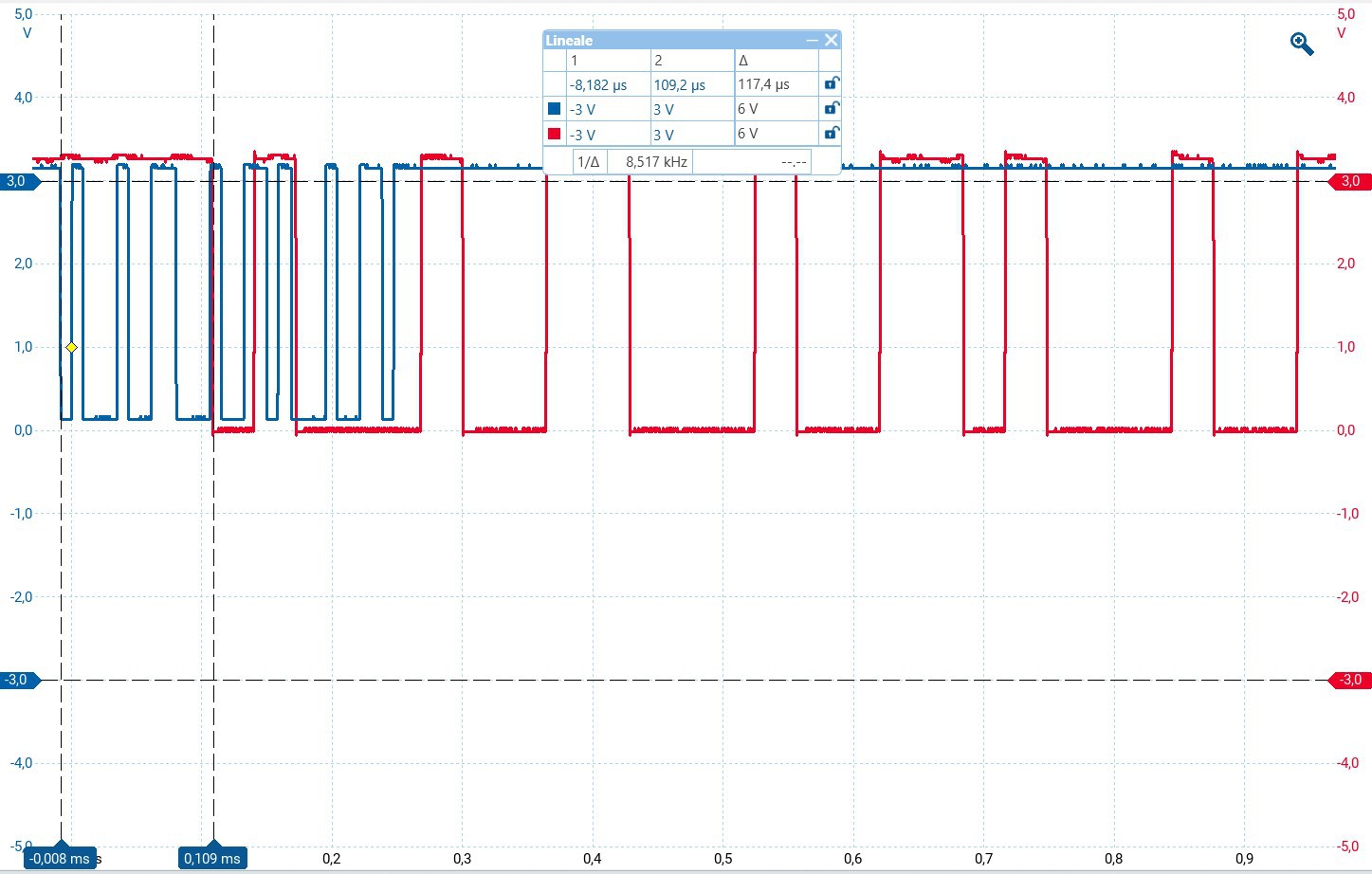Click the 117,4 µs delta time cell
Image resolution: width=1372 pixels, height=874 pixels.
(763, 84)
